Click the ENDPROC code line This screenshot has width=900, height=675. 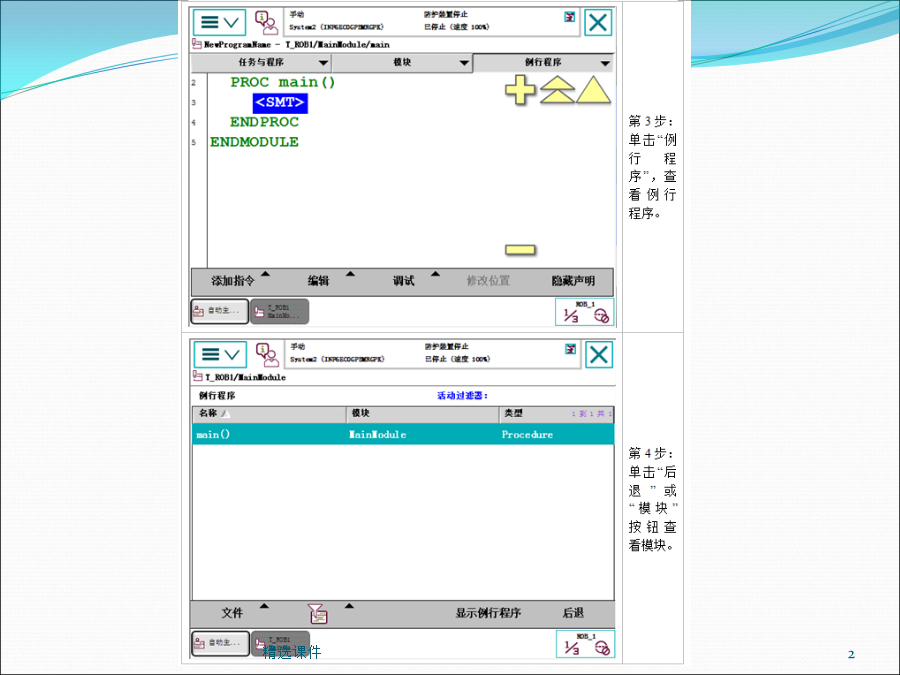coord(264,122)
